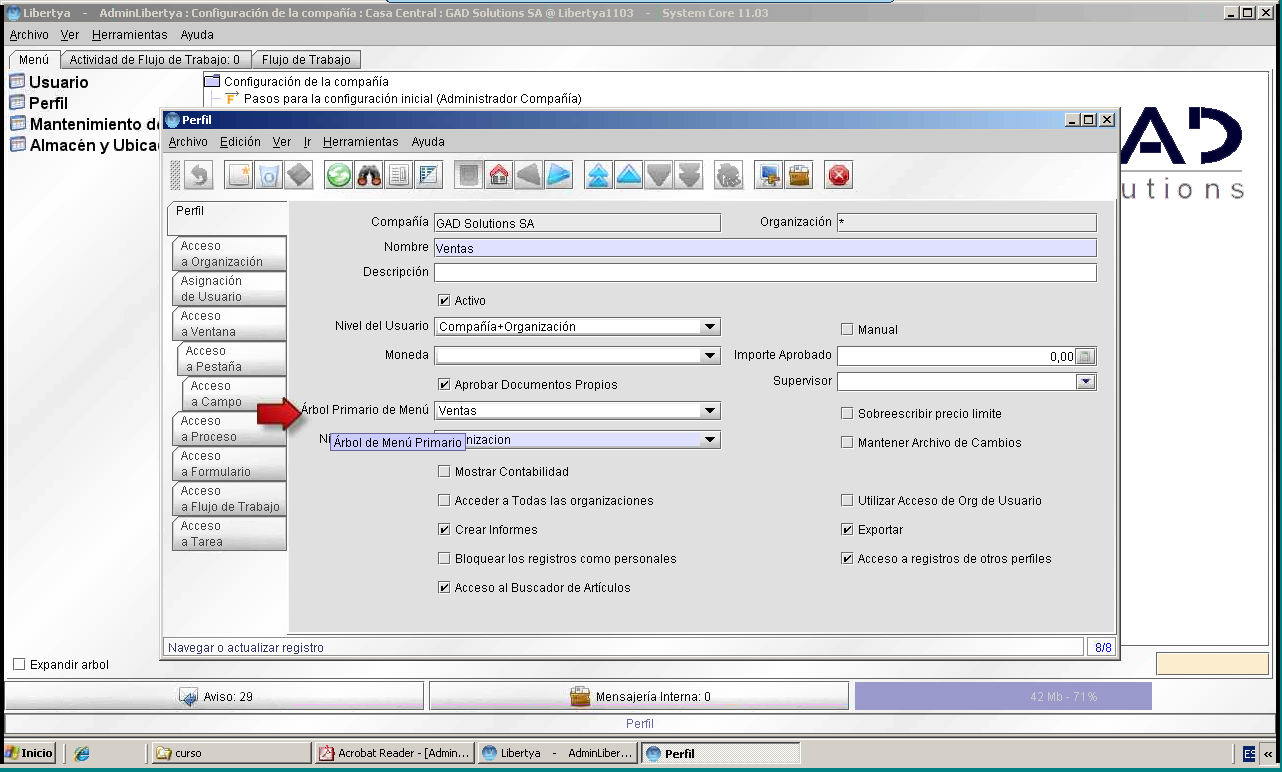The image size is (1282, 772).
Task: Switch to the Acceso a Ventana tab
Action: coord(229,323)
